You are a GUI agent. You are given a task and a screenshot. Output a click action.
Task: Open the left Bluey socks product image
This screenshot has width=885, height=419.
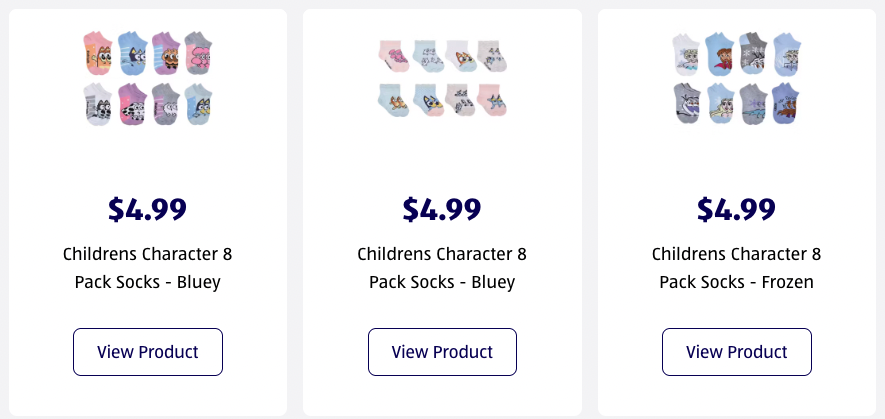pos(147,78)
